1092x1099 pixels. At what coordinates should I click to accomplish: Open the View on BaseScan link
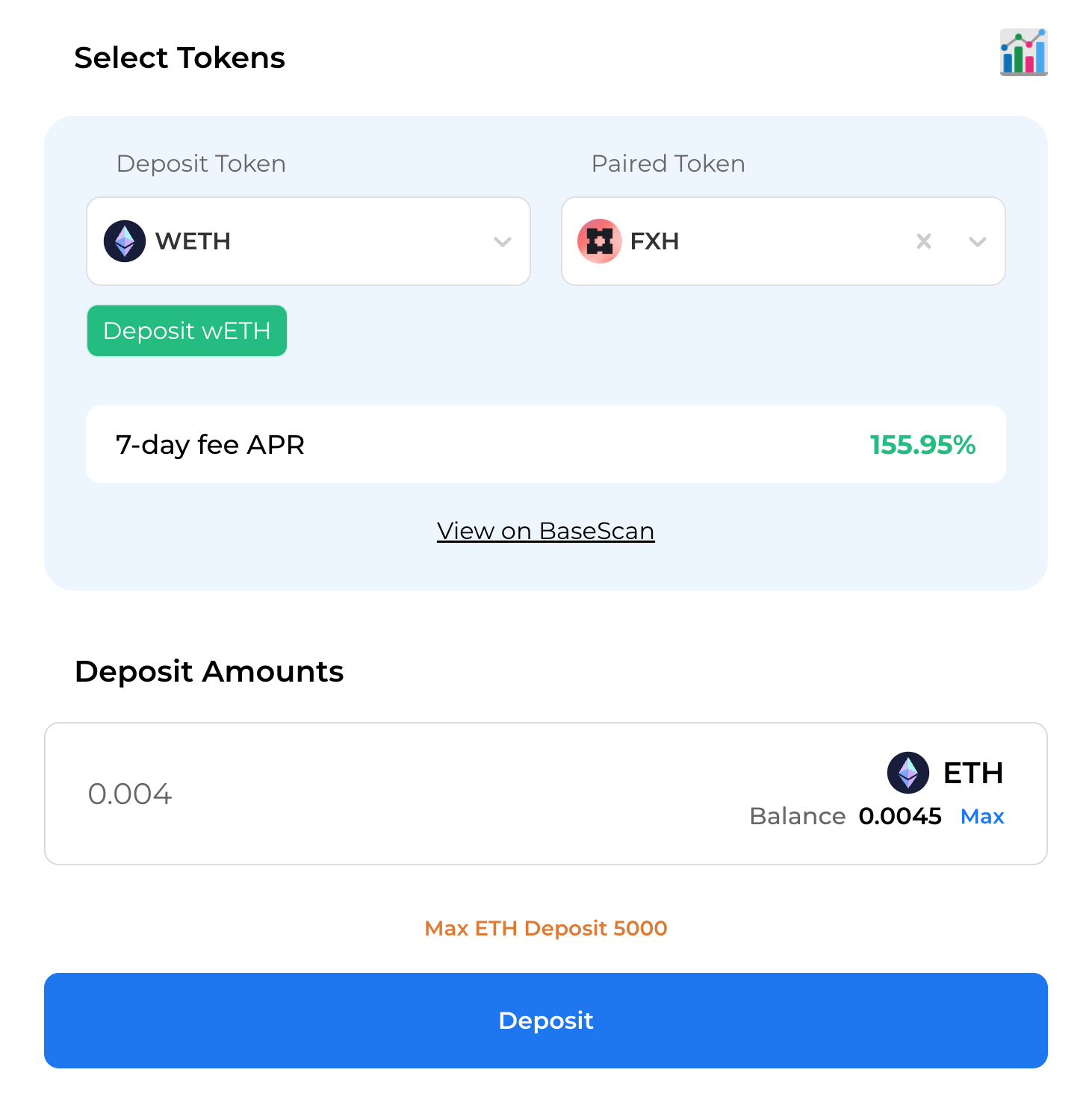click(546, 531)
